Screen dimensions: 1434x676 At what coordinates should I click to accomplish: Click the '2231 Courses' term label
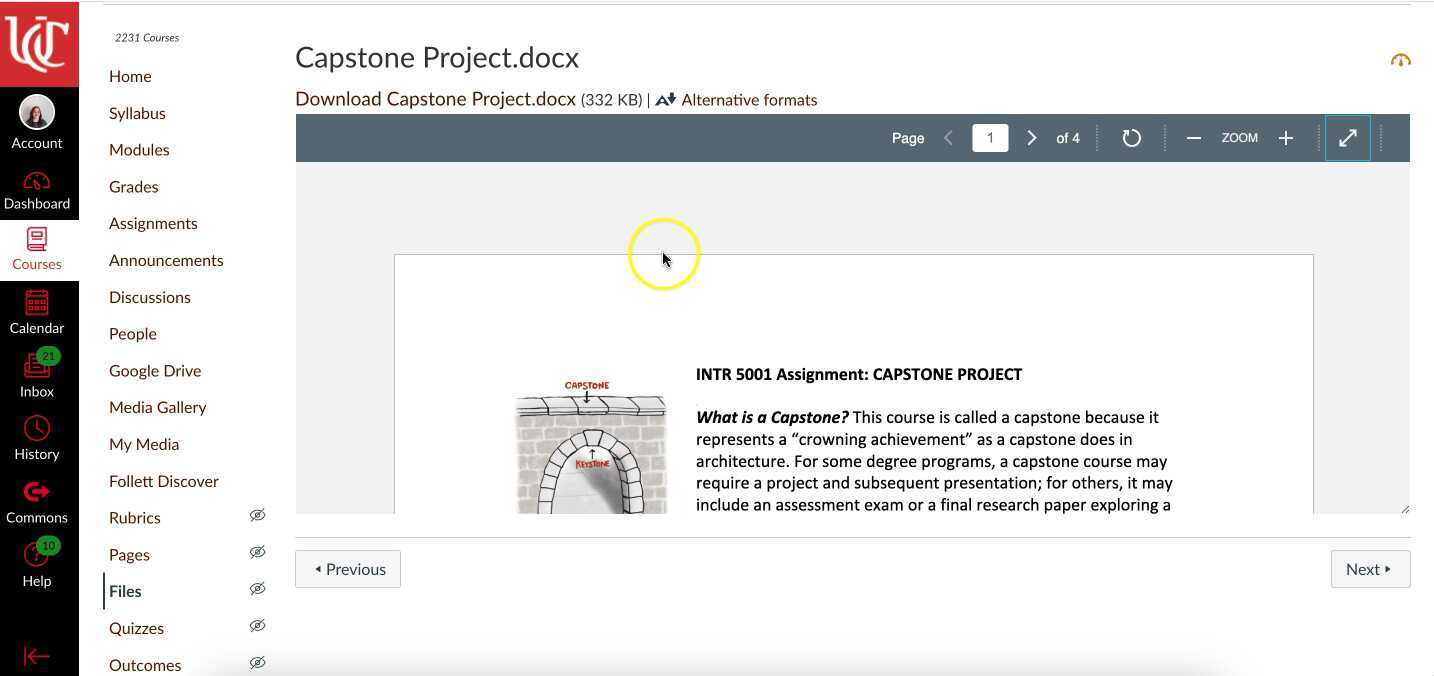point(147,38)
